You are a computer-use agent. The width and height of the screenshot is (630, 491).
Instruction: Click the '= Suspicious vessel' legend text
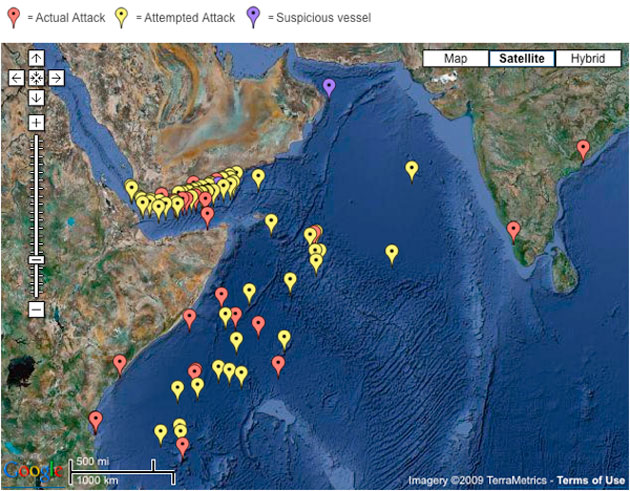[320, 18]
